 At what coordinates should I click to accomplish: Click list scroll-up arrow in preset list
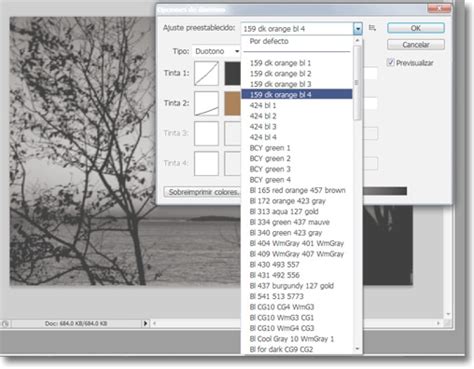(357, 40)
